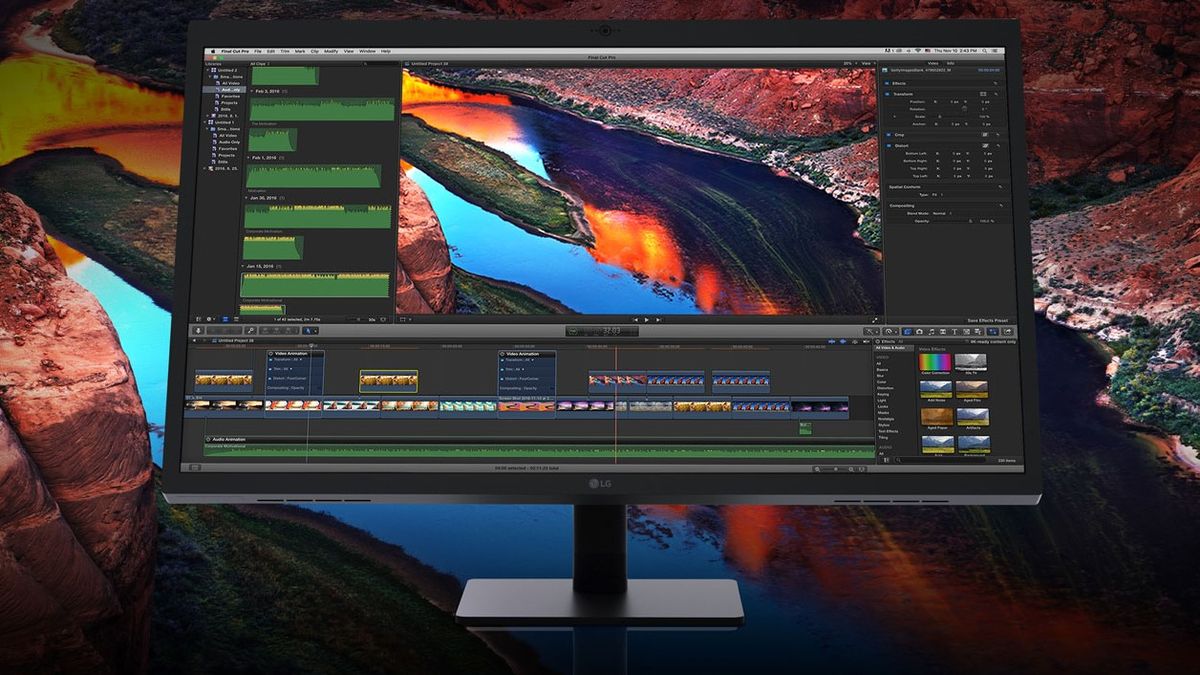The height and width of the screenshot is (675, 1200).
Task: Open the Generators browser icon
Action: coord(966,331)
